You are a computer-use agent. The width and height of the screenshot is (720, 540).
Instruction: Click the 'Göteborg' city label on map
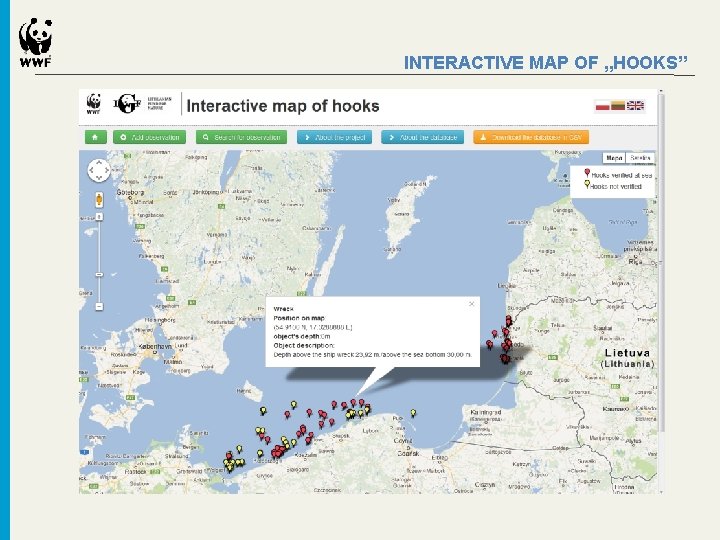tap(130, 192)
